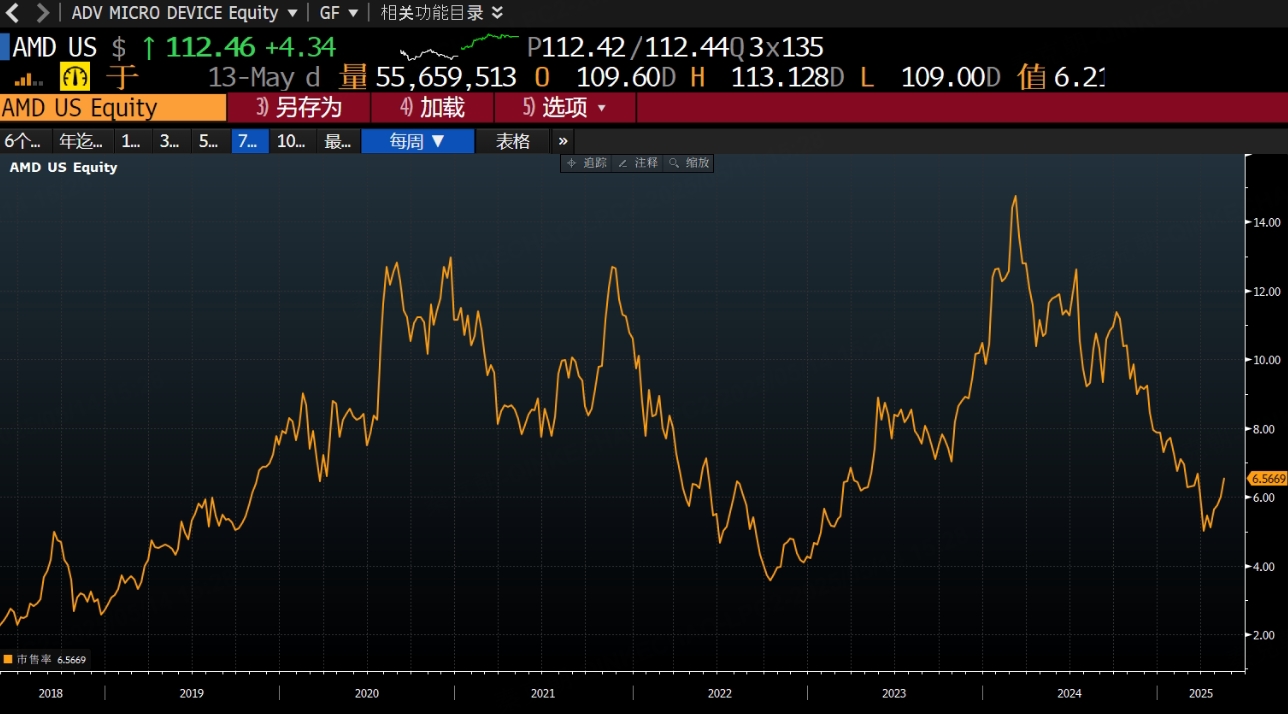
Task: Click the » more options arrow
Action: [563, 141]
